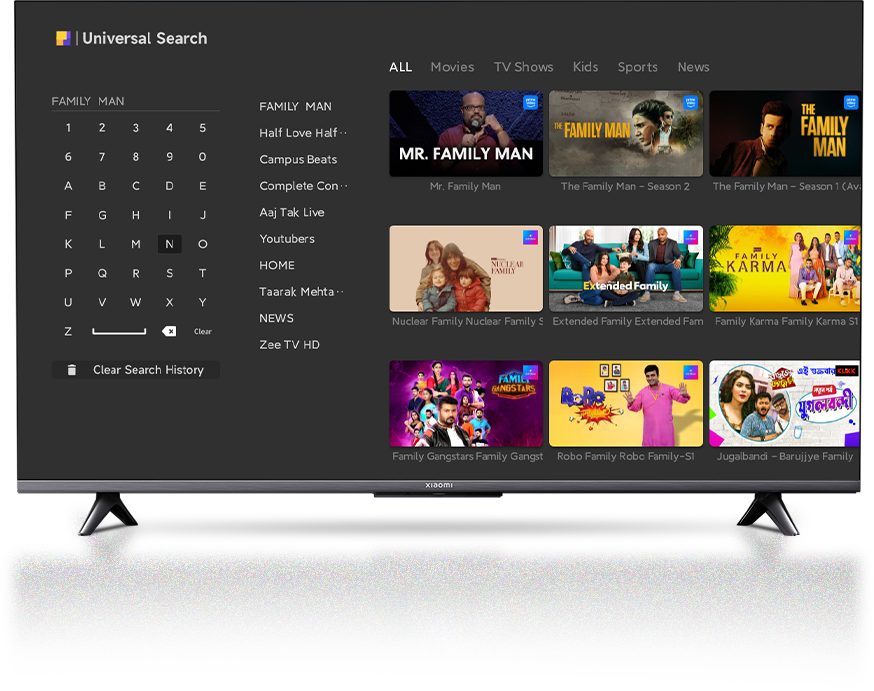Click the trash icon in Clear Search History
The height and width of the screenshot is (691, 874).
[71, 370]
